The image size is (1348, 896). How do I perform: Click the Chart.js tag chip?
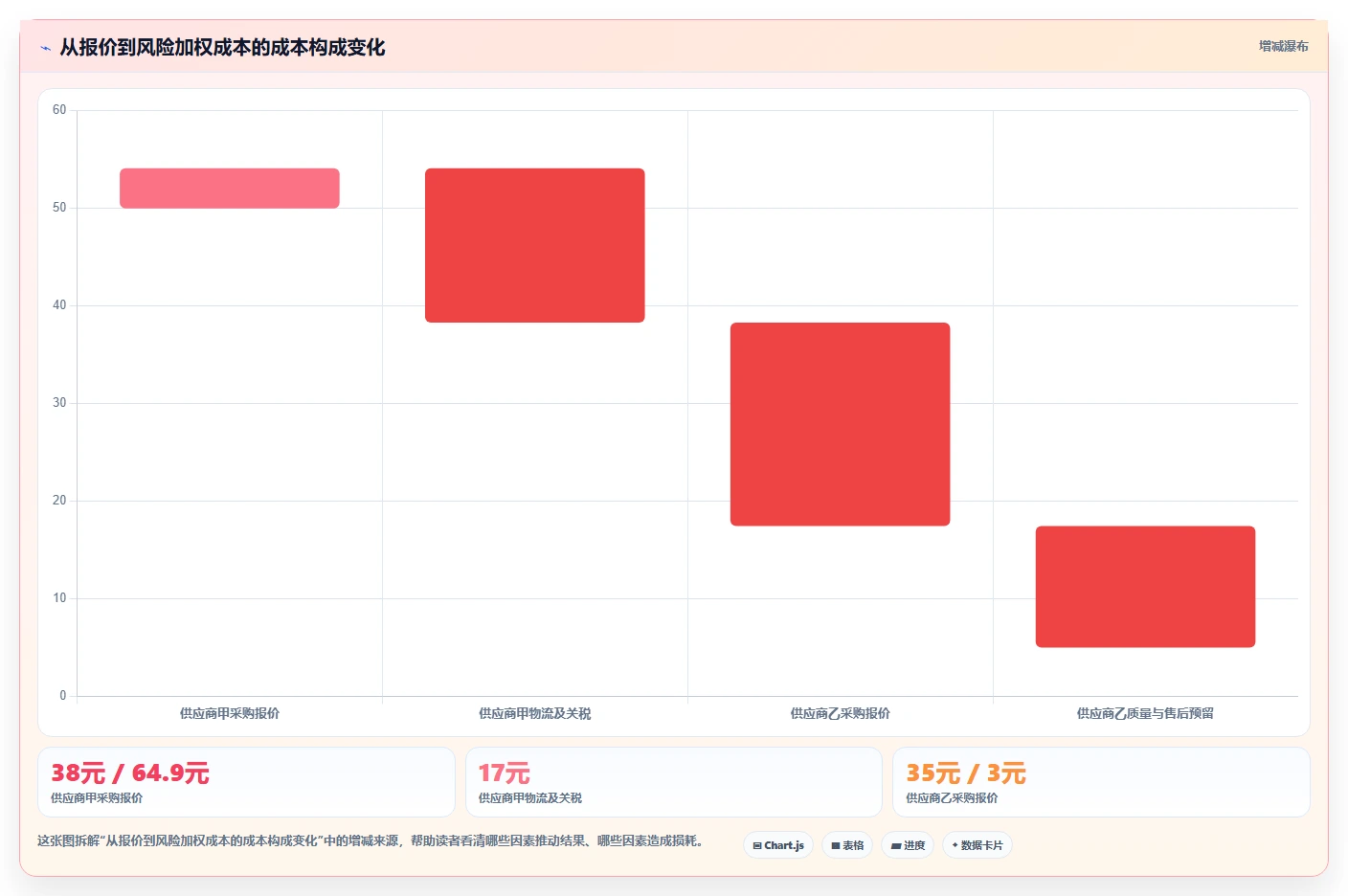778,845
